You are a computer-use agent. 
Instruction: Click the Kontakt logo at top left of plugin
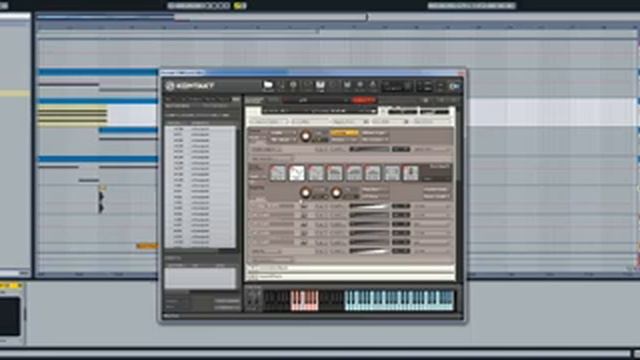[190, 86]
